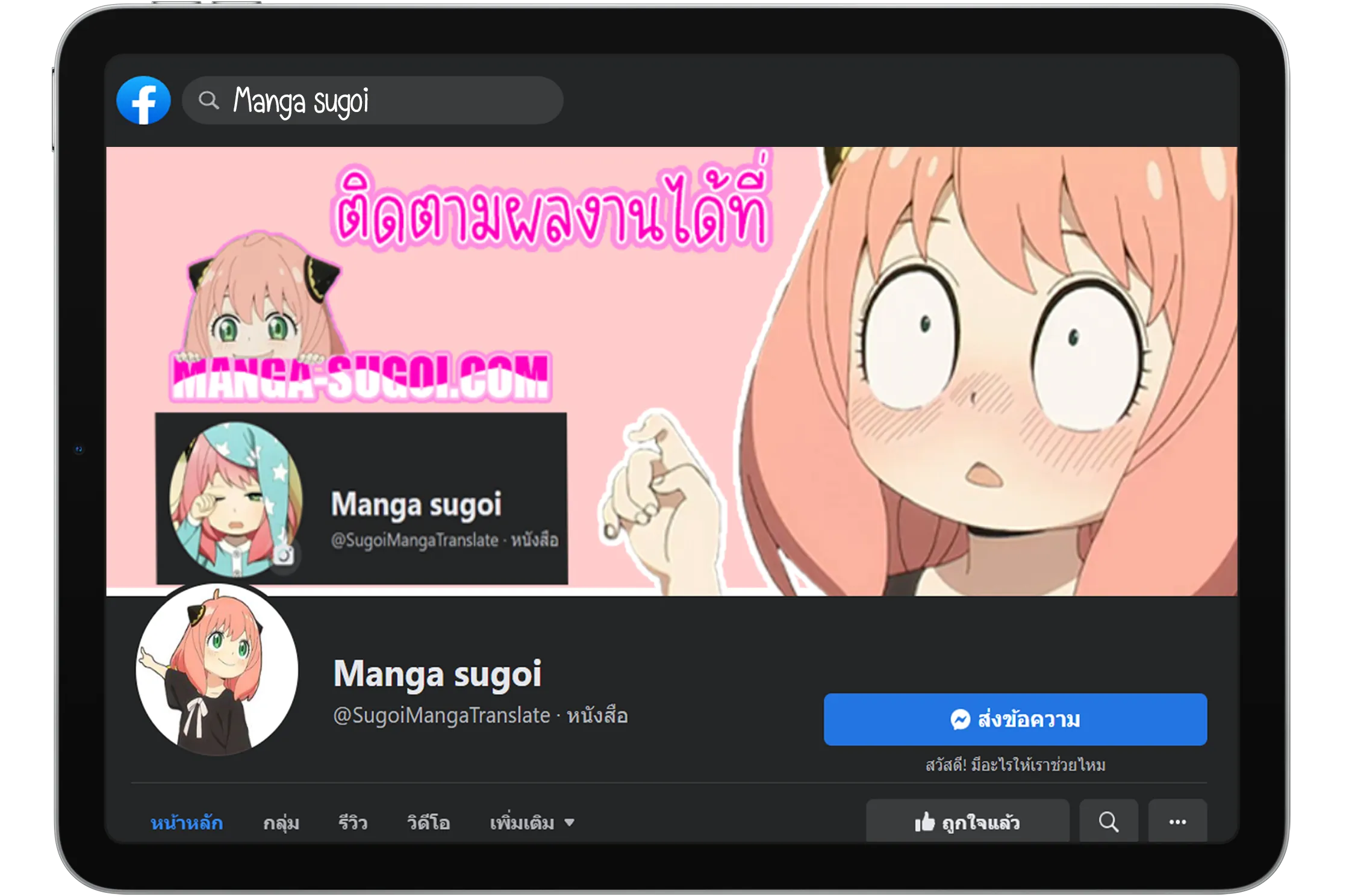
Task: Click the thumbs-up icon on liked button
Action: (x=924, y=822)
